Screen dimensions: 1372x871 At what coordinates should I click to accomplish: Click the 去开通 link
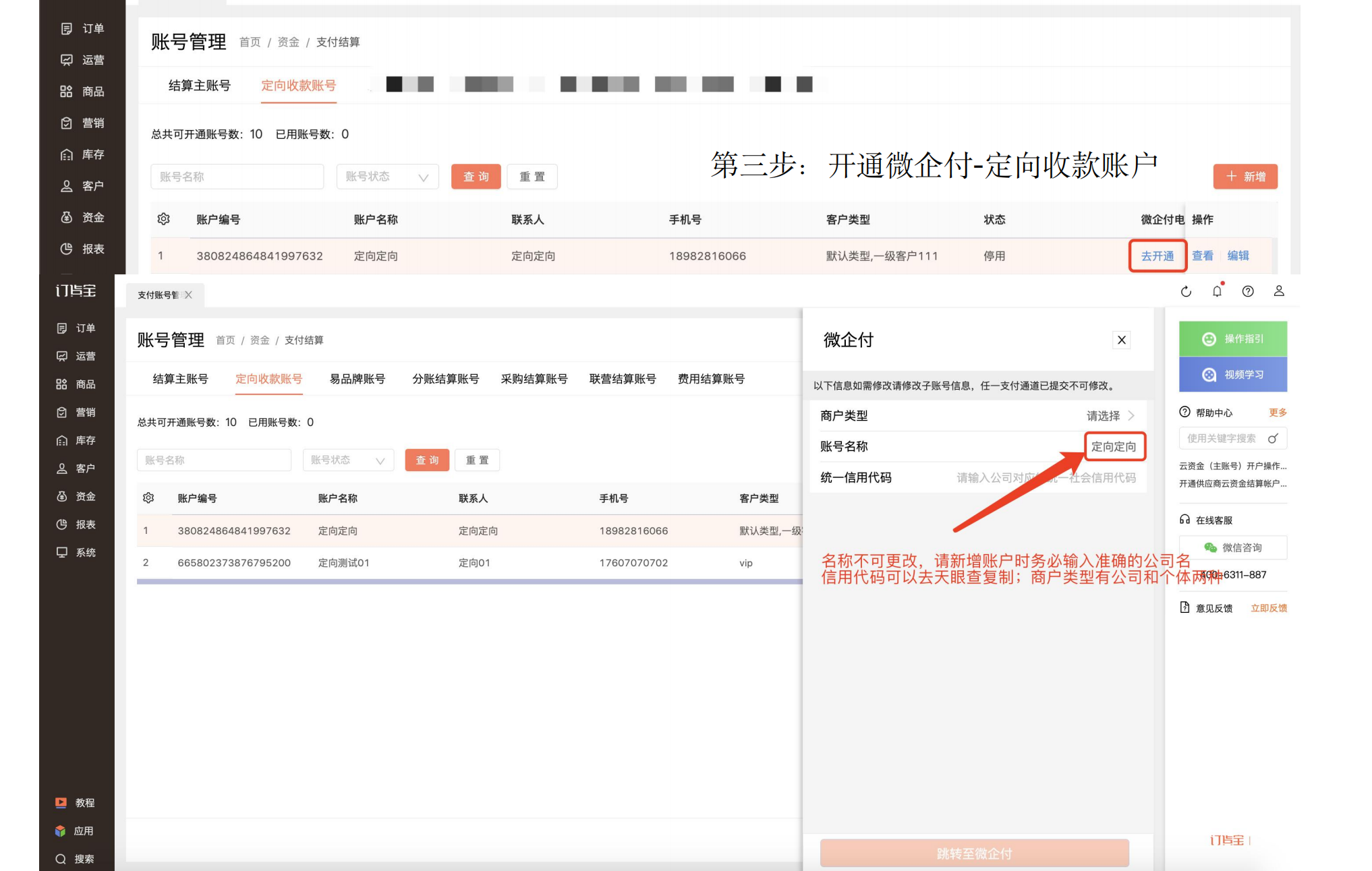pos(1157,256)
